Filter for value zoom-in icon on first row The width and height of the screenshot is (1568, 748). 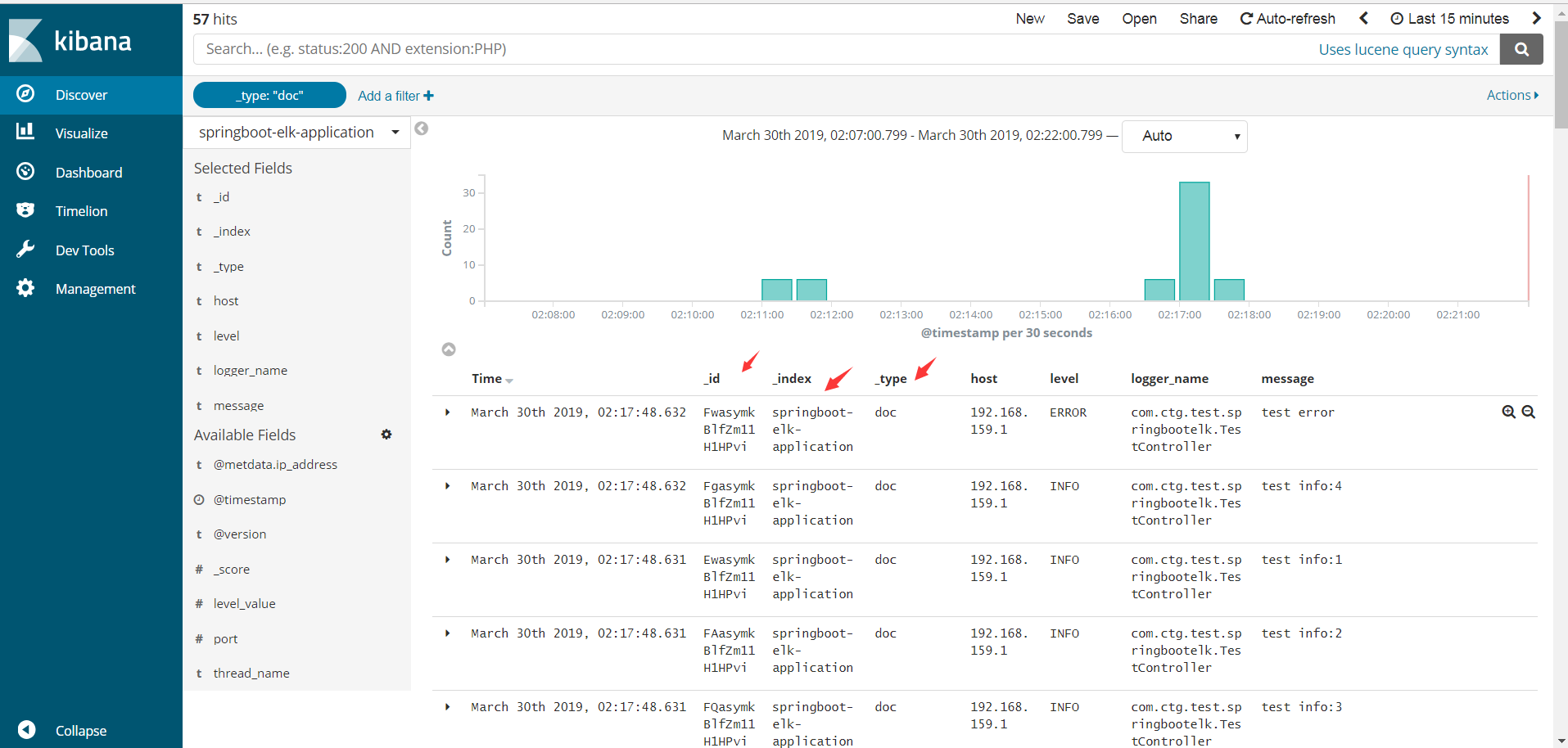coord(1509,412)
